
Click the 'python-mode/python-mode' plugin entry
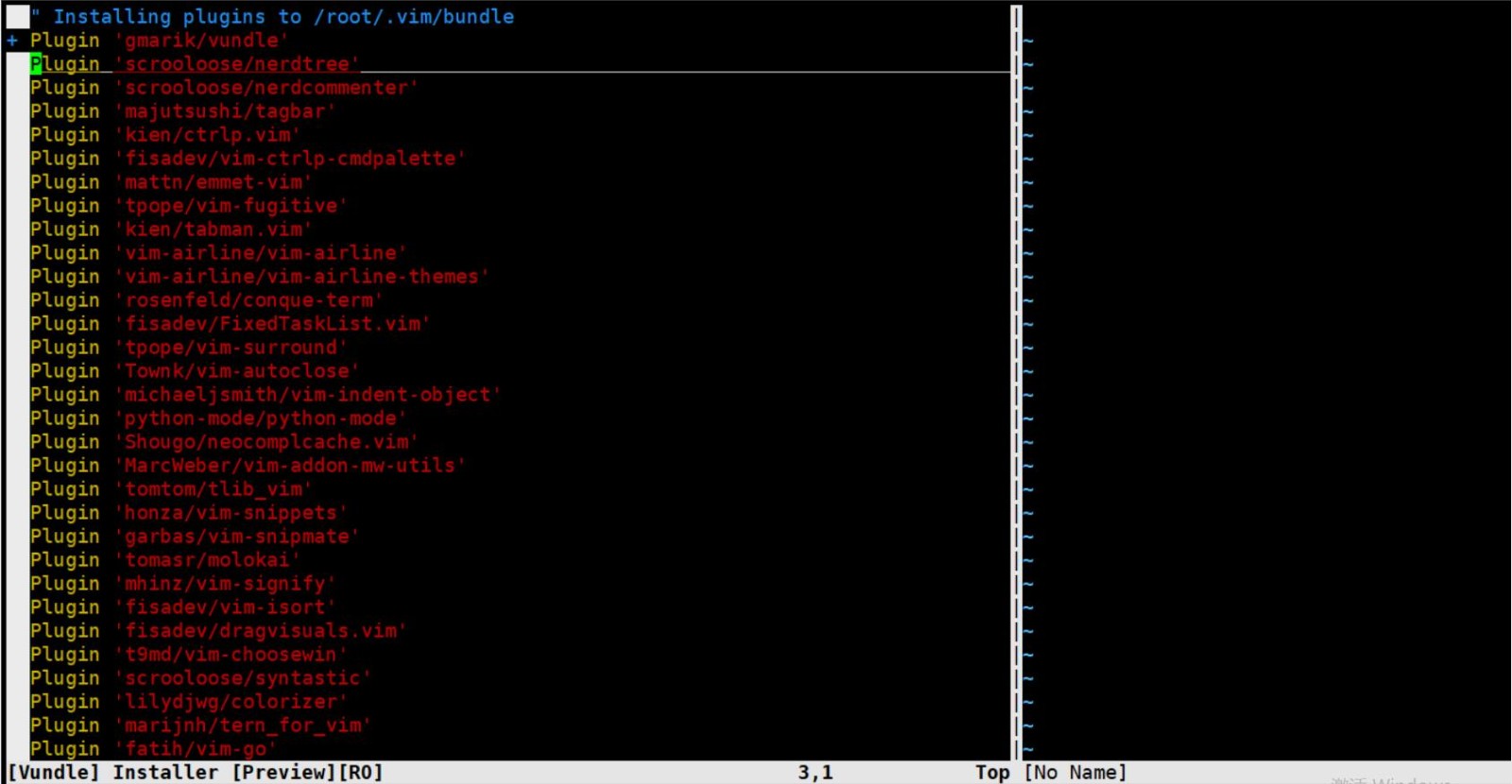tap(218, 418)
